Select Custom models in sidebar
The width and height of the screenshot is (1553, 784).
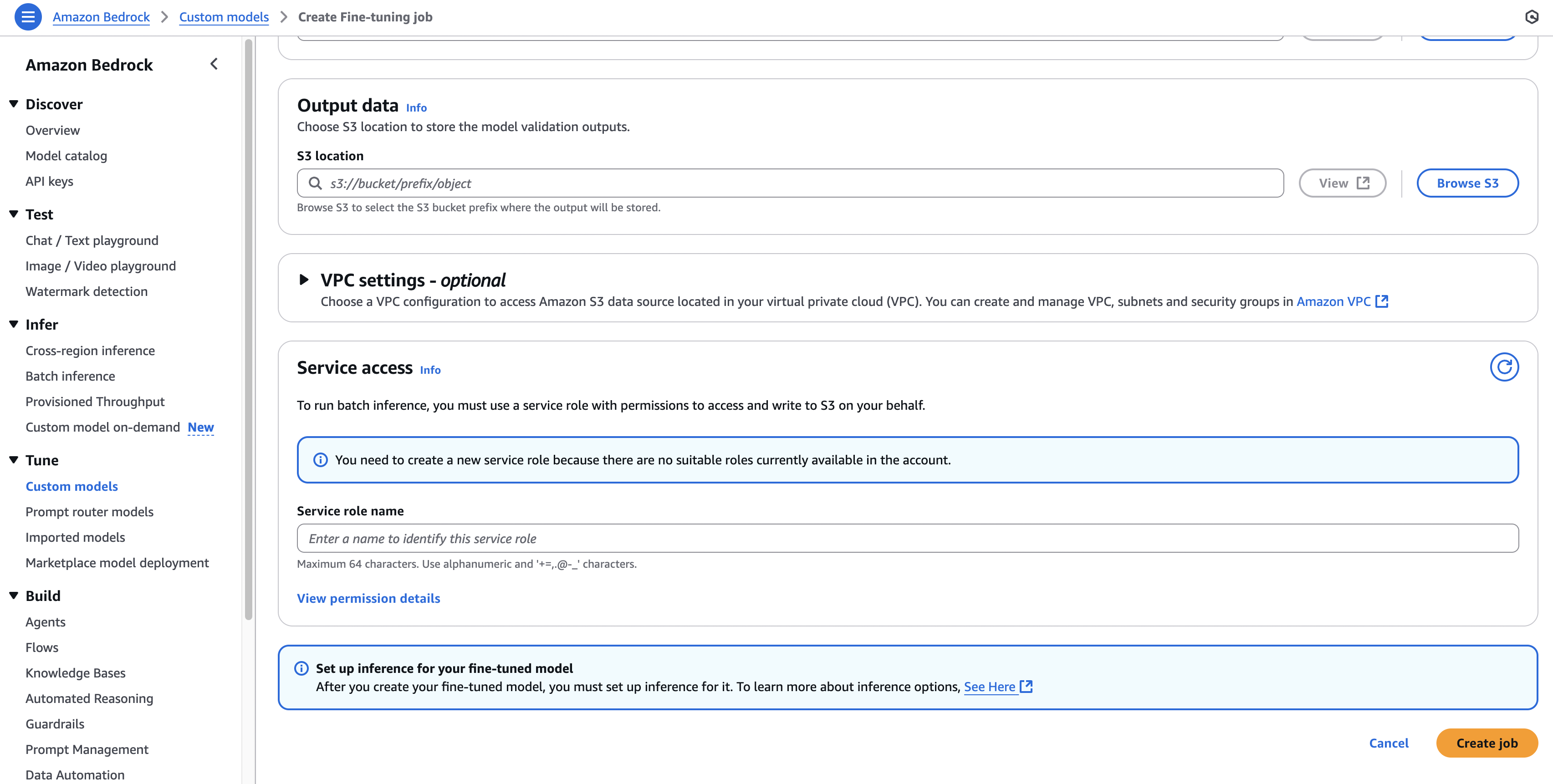[72, 486]
